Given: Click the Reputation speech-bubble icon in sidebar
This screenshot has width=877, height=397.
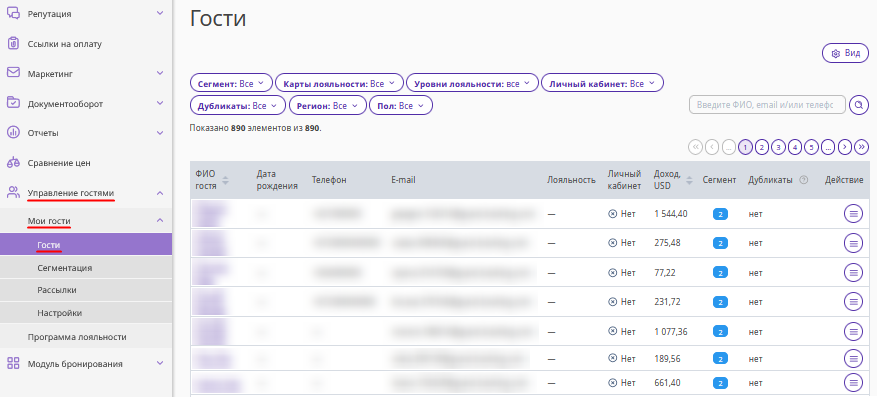Looking at the screenshot, I should 13,13.
